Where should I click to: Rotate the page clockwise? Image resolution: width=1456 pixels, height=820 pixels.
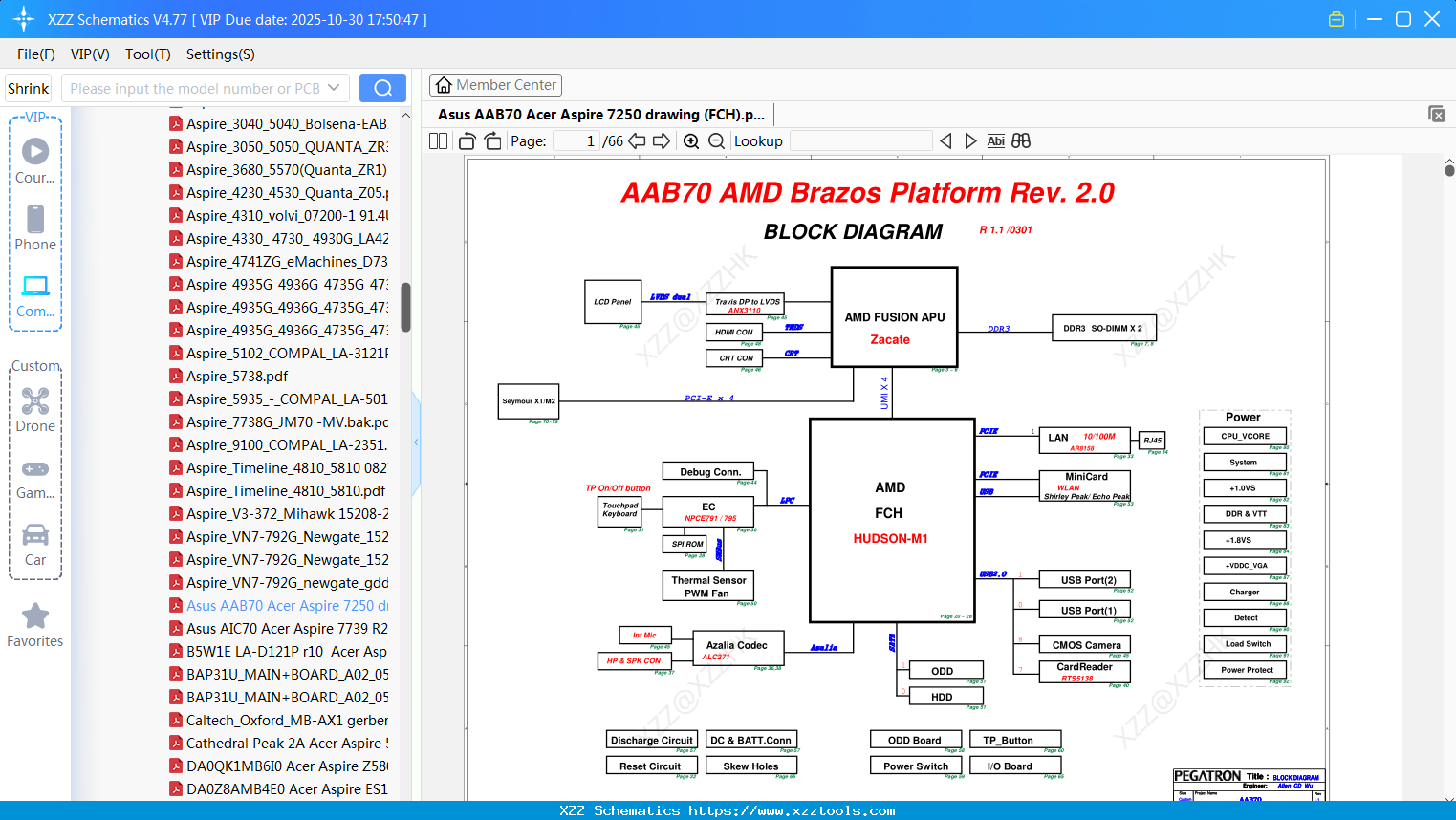click(x=492, y=140)
